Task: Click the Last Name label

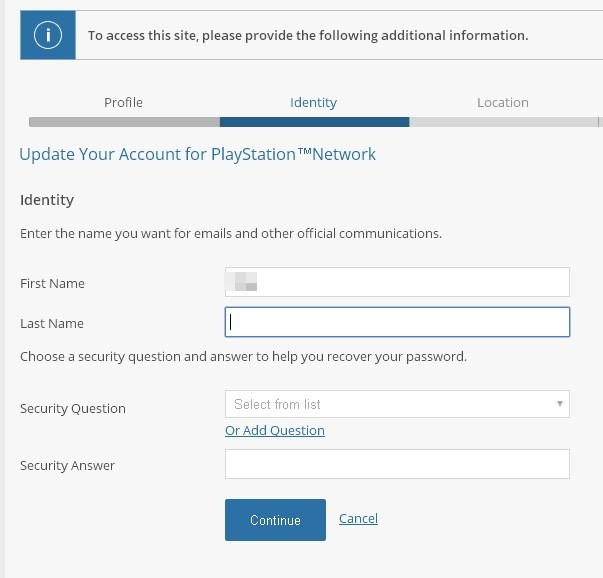Action: point(52,323)
